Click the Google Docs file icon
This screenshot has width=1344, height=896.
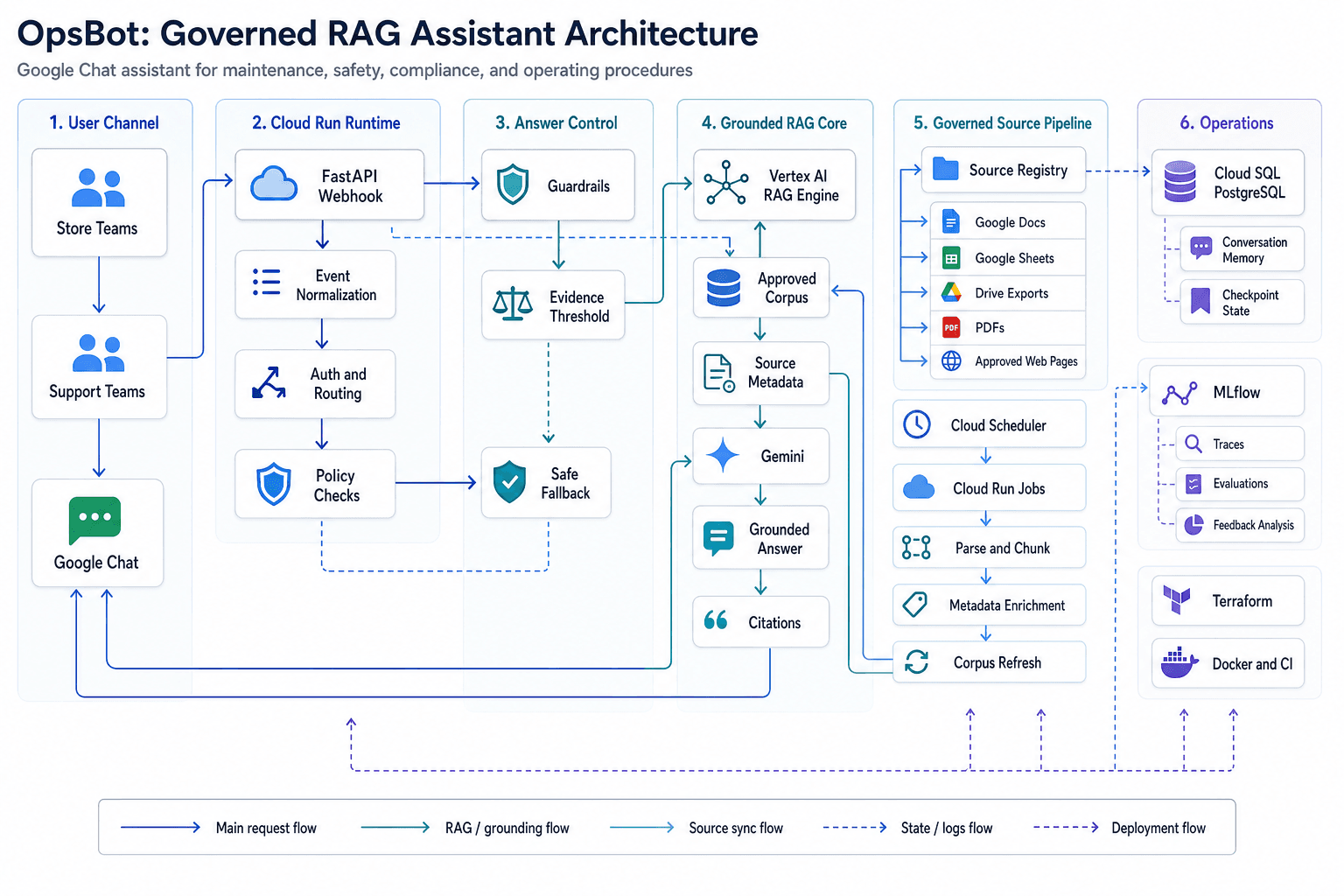[950, 222]
